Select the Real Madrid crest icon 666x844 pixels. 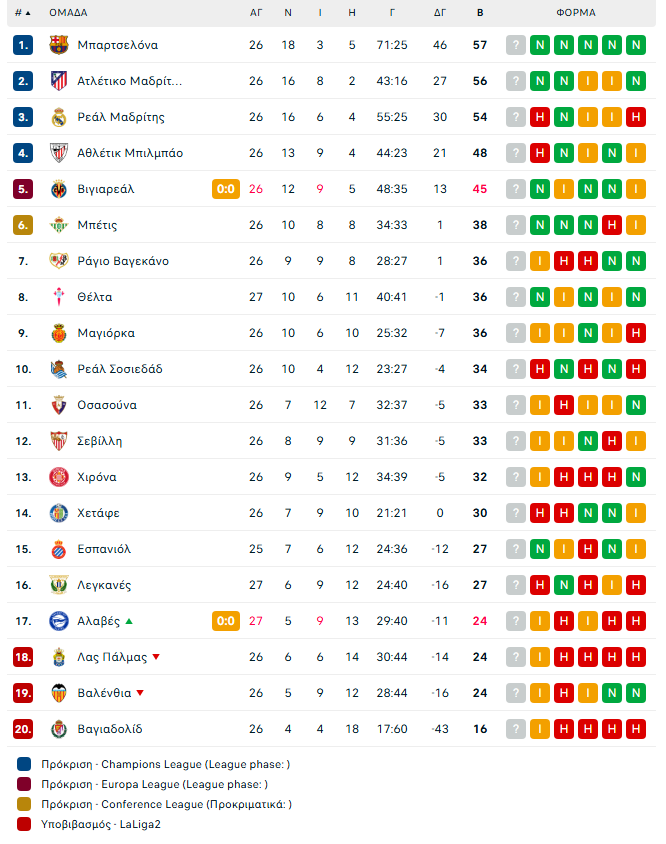59,117
